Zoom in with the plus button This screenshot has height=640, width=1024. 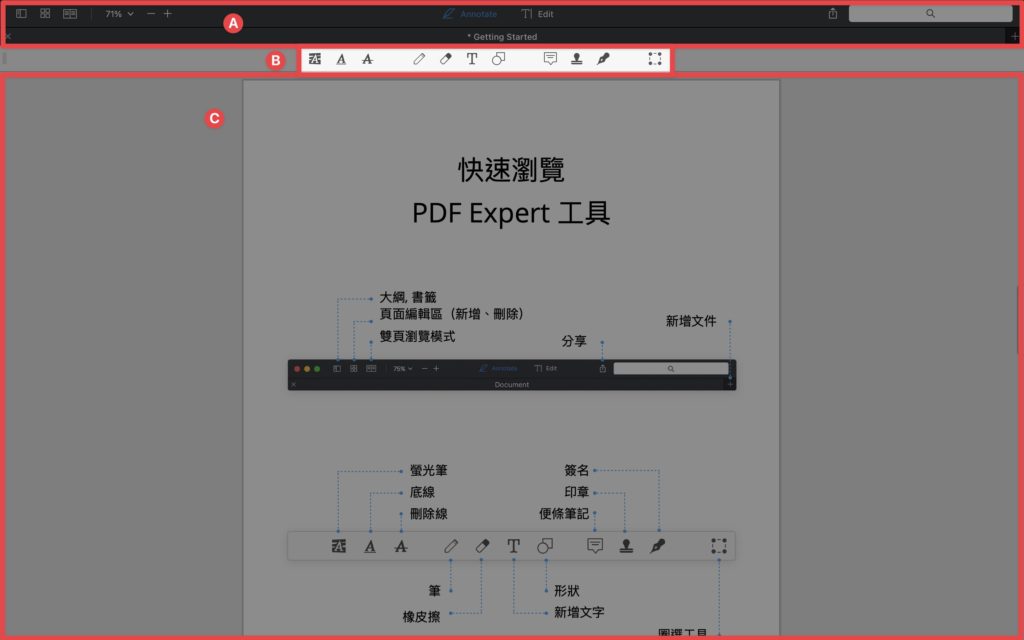[168, 14]
